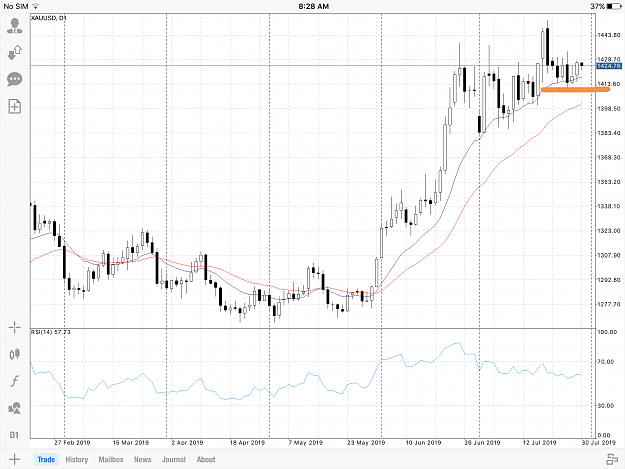Tap the buy/sell trade arrows icon
625x469 pixels.
(15, 53)
